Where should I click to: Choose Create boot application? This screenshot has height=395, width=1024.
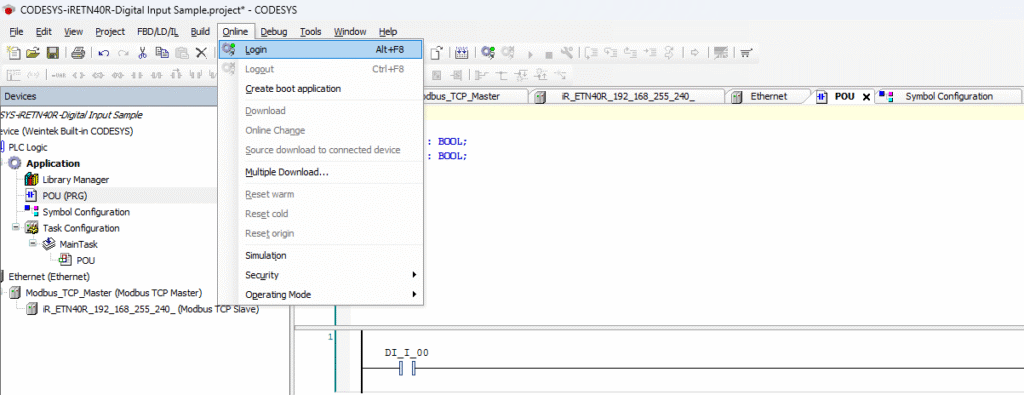[321, 89]
